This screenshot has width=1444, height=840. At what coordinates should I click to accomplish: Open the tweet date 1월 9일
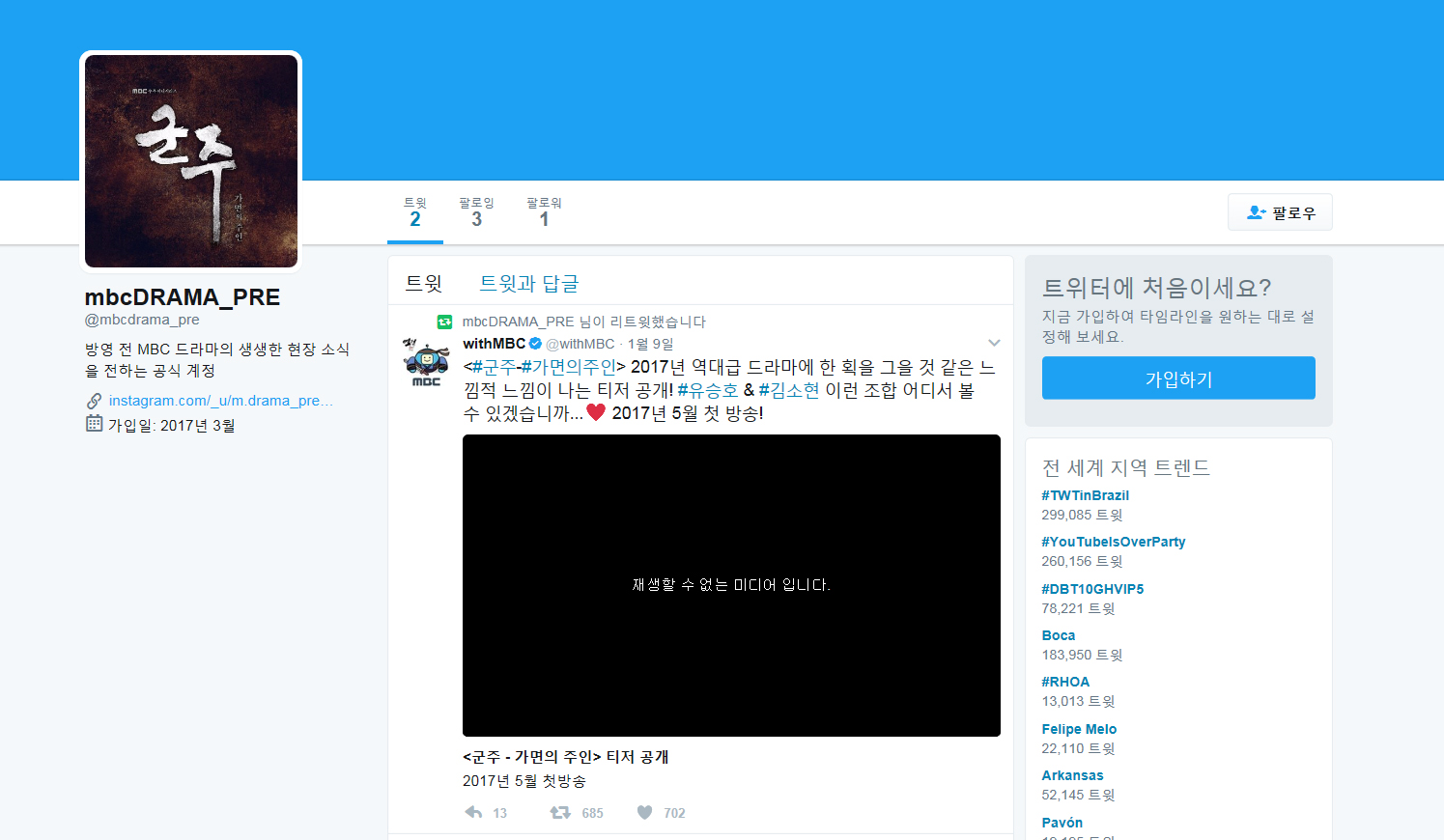(x=651, y=344)
